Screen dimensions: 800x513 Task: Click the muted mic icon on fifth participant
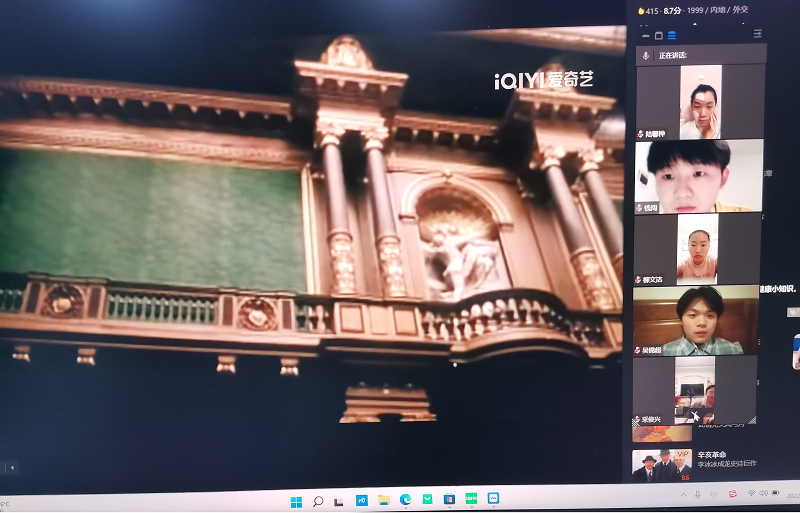[x=636, y=420]
